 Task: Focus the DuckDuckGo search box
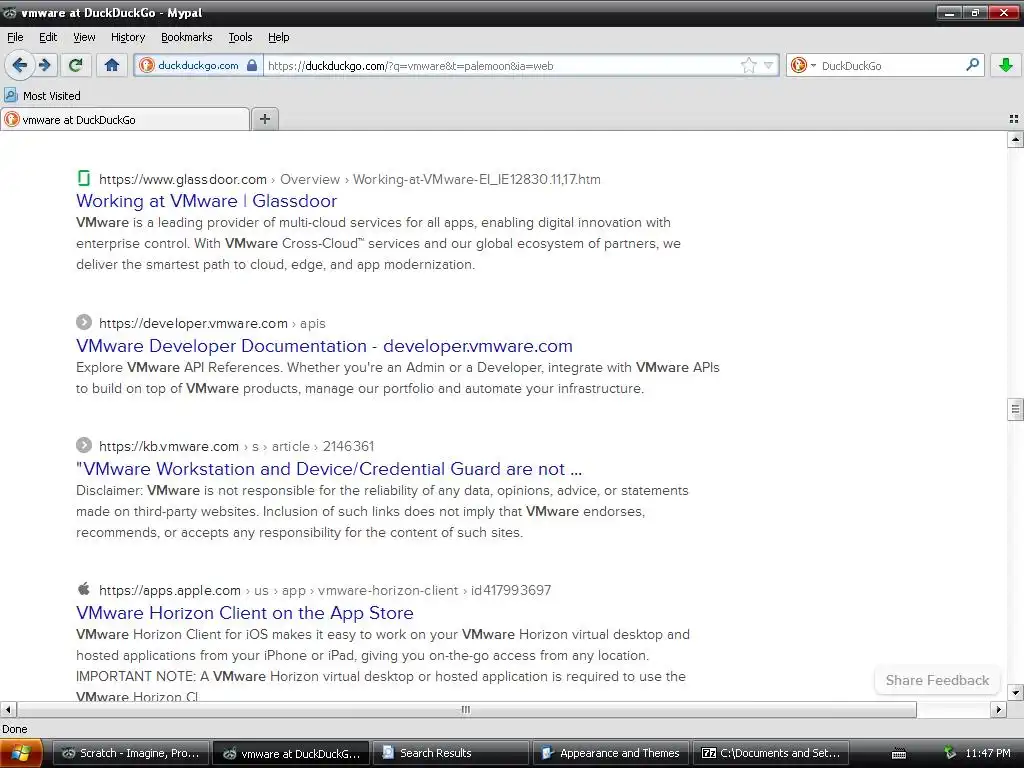point(891,65)
